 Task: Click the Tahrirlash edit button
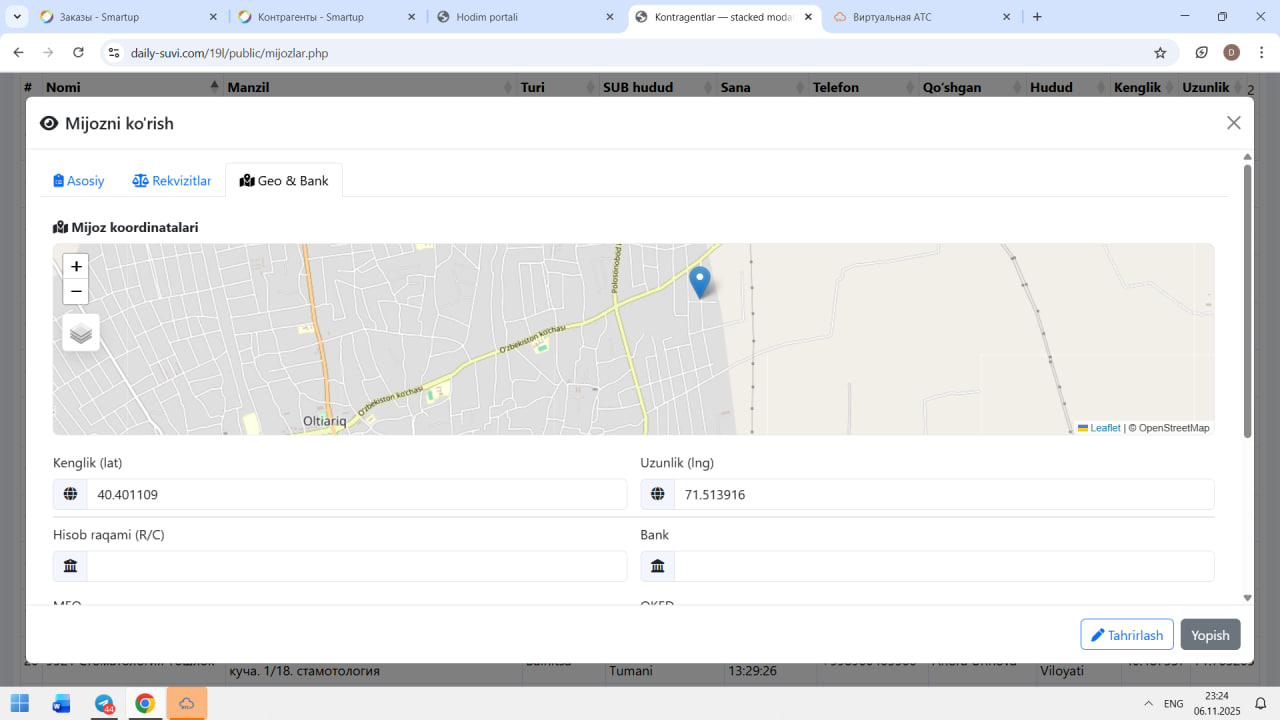(1127, 635)
